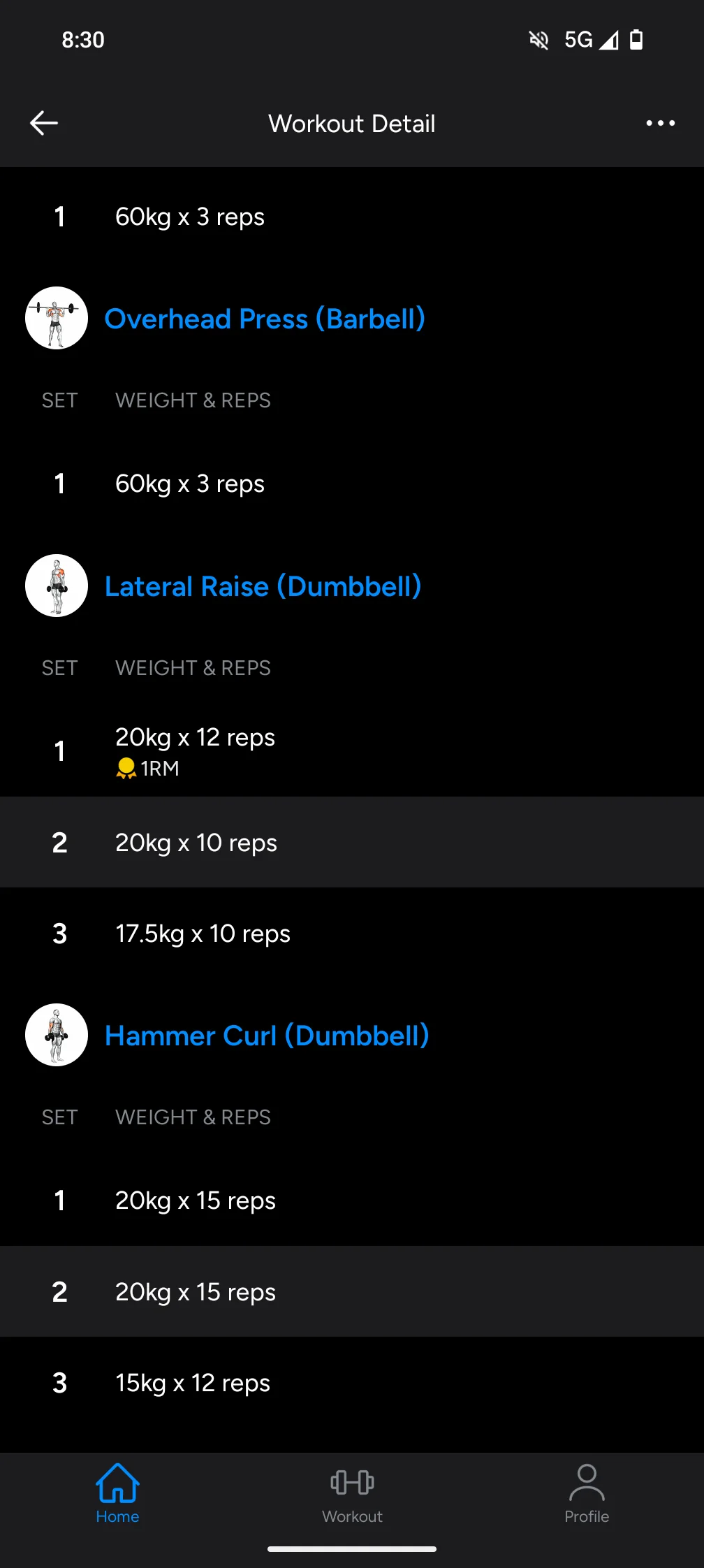Image resolution: width=704 pixels, height=1568 pixels.
Task: Tap the Lateral Raise exercise thumbnail
Action: pos(57,586)
